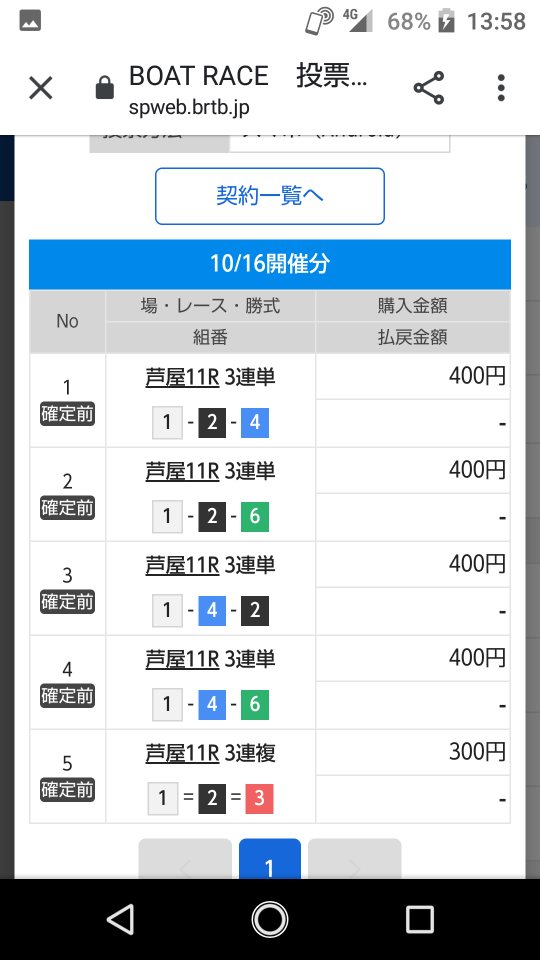Close the browser tab with X icon
The height and width of the screenshot is (960, 540).
tap(41, 88)
